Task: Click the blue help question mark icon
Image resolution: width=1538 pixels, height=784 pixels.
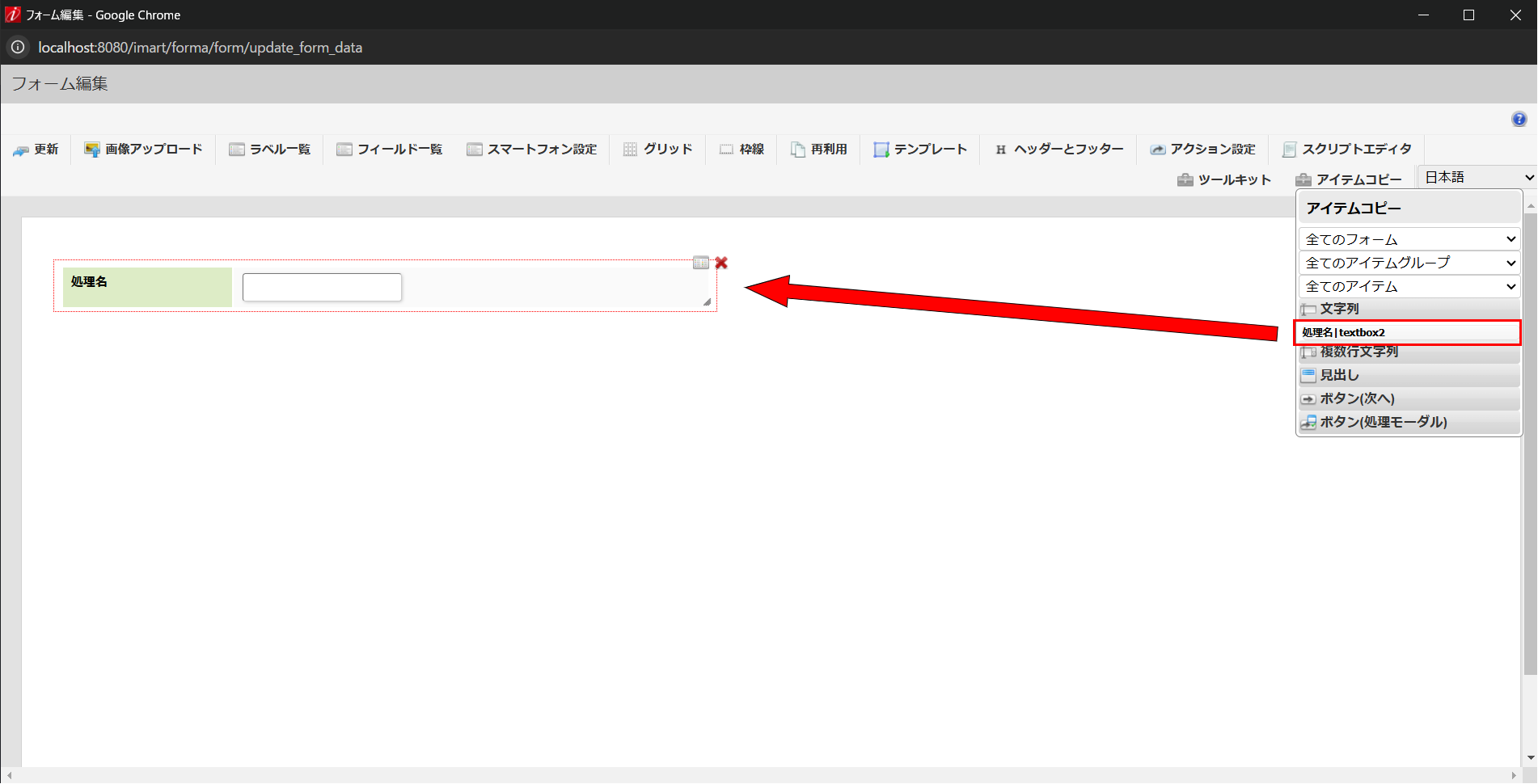Action: (x=1519, y=118)
